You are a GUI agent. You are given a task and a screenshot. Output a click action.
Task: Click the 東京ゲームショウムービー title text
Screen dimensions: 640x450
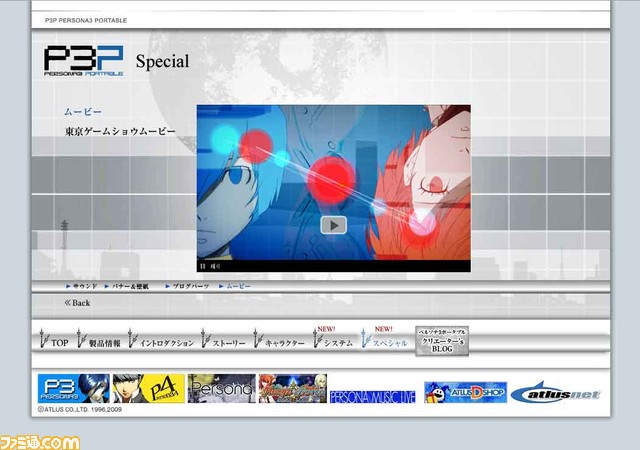(120, 131)
